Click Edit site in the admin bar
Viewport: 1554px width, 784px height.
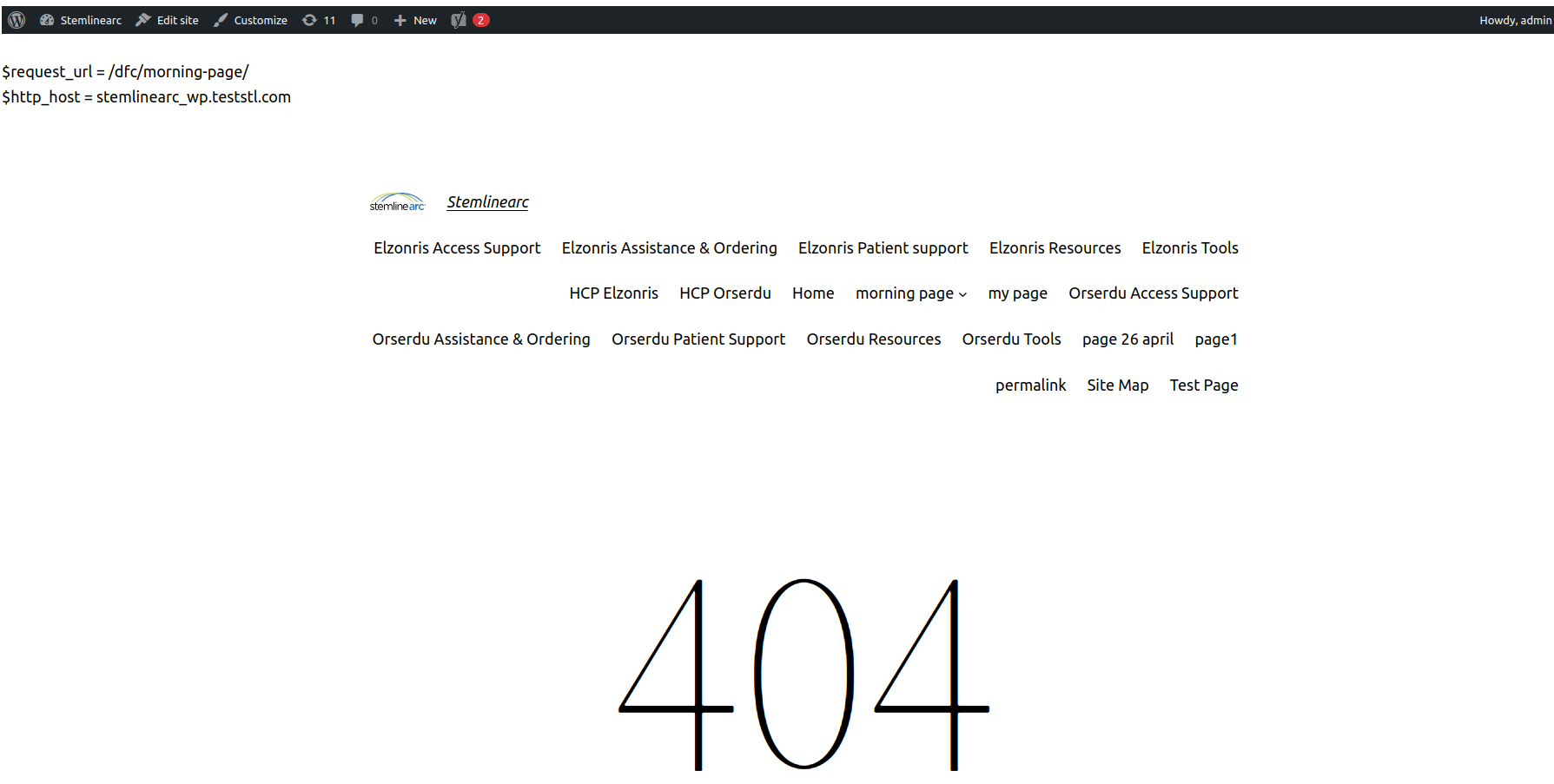click(168, 20)
